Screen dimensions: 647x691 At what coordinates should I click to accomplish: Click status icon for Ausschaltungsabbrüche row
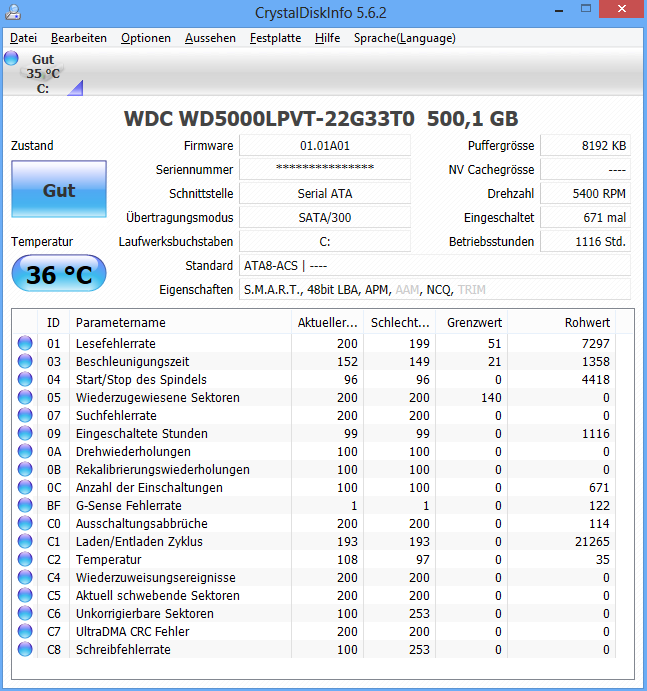[x=25, y=524]
